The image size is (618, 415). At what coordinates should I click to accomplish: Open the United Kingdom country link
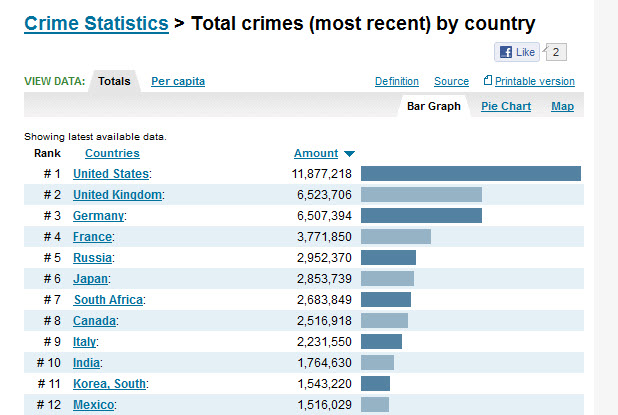[117, 195]
